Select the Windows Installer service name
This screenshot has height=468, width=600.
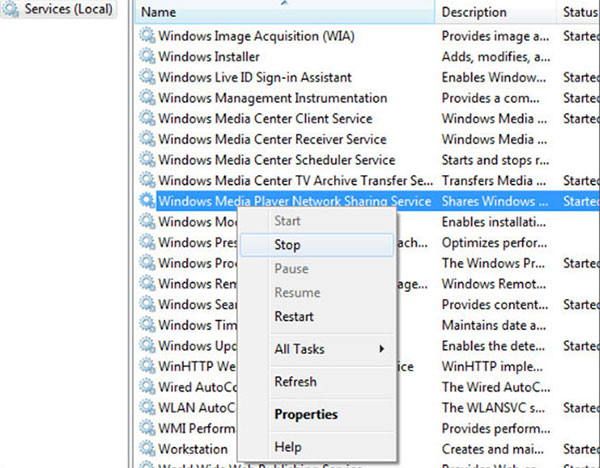[x=209, y=57]
